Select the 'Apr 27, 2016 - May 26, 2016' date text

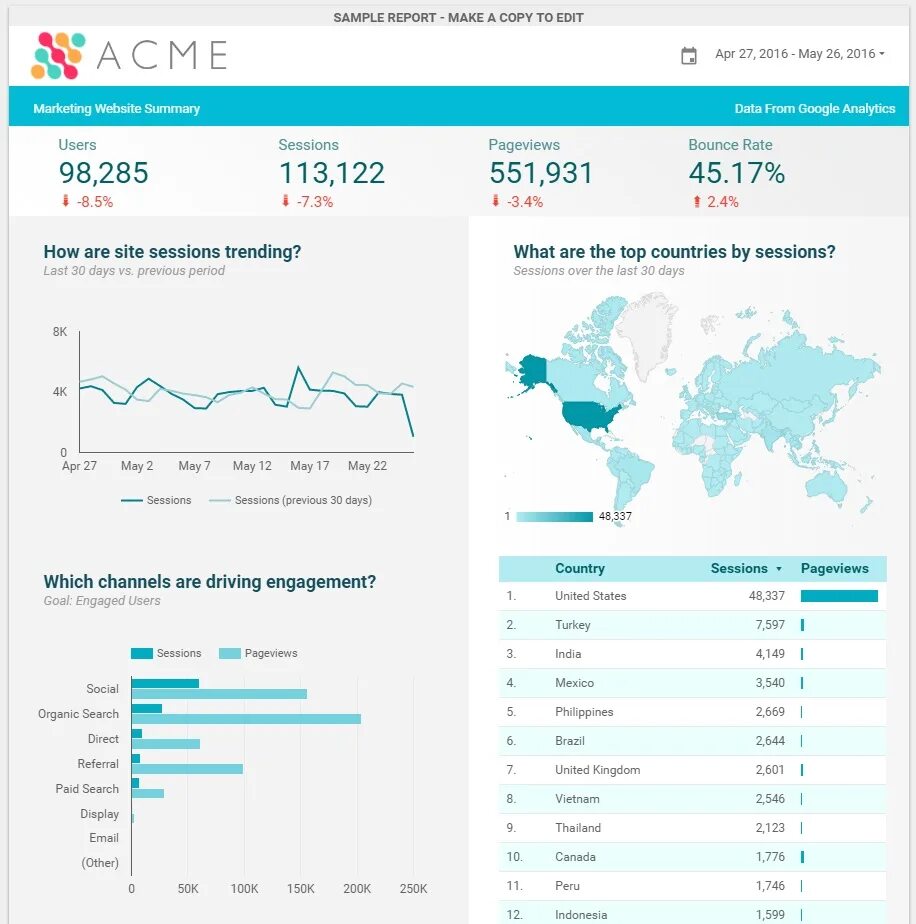795,54
